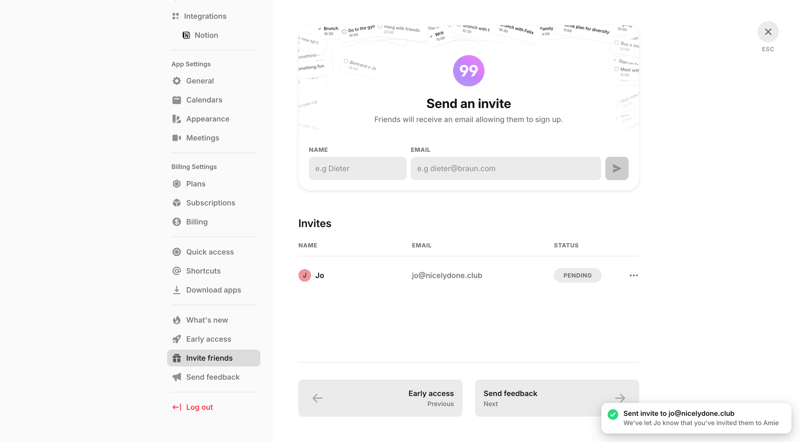Click the name Jo in invites
Screen dimensions: 800x442
pyautogui.click(x=320, y=276)
